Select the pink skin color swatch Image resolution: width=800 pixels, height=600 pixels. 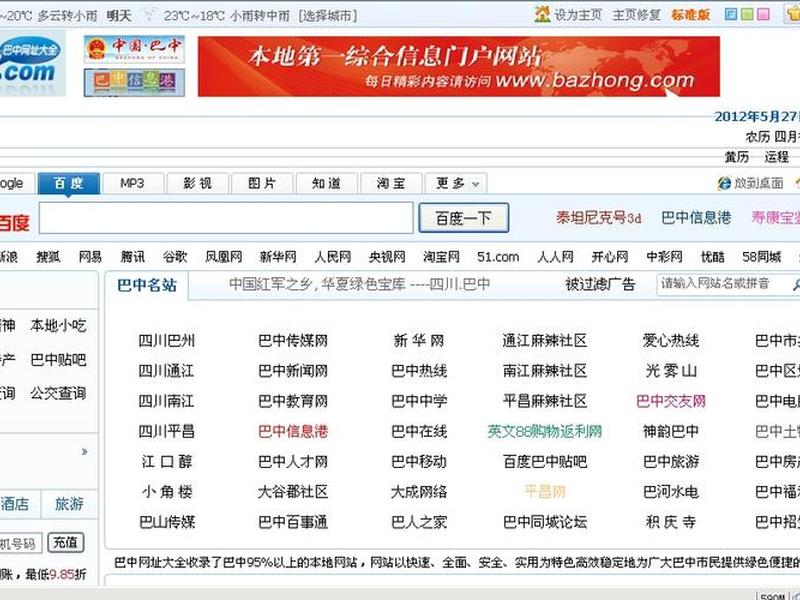click(x=763, y=14)
